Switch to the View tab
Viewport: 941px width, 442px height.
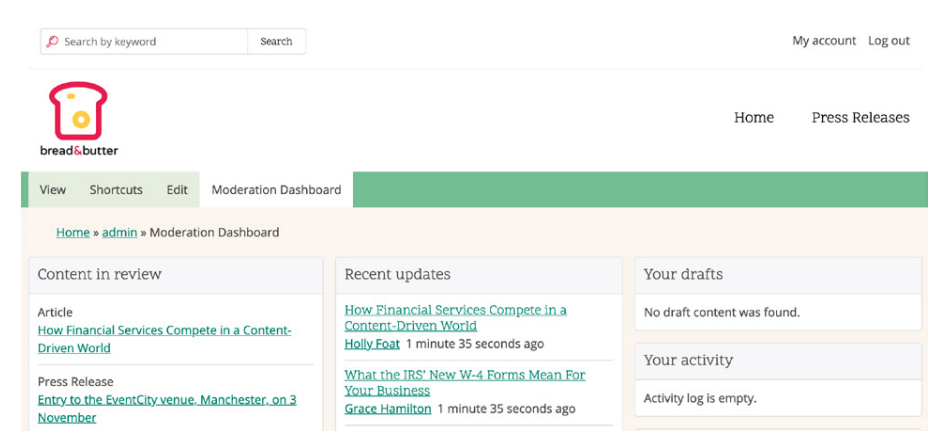pos(53,190)
